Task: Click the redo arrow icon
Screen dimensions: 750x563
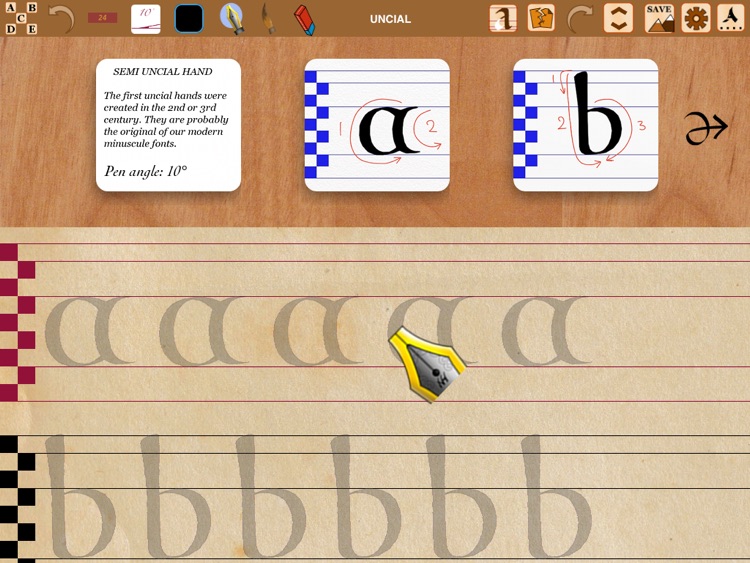Action: pyautogui.click(x=579, y=19)
